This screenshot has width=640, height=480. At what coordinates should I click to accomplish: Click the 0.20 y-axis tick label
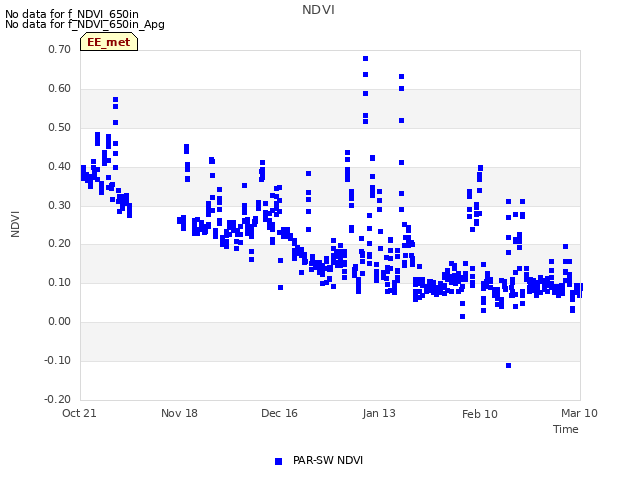click(x=59, y=244)
